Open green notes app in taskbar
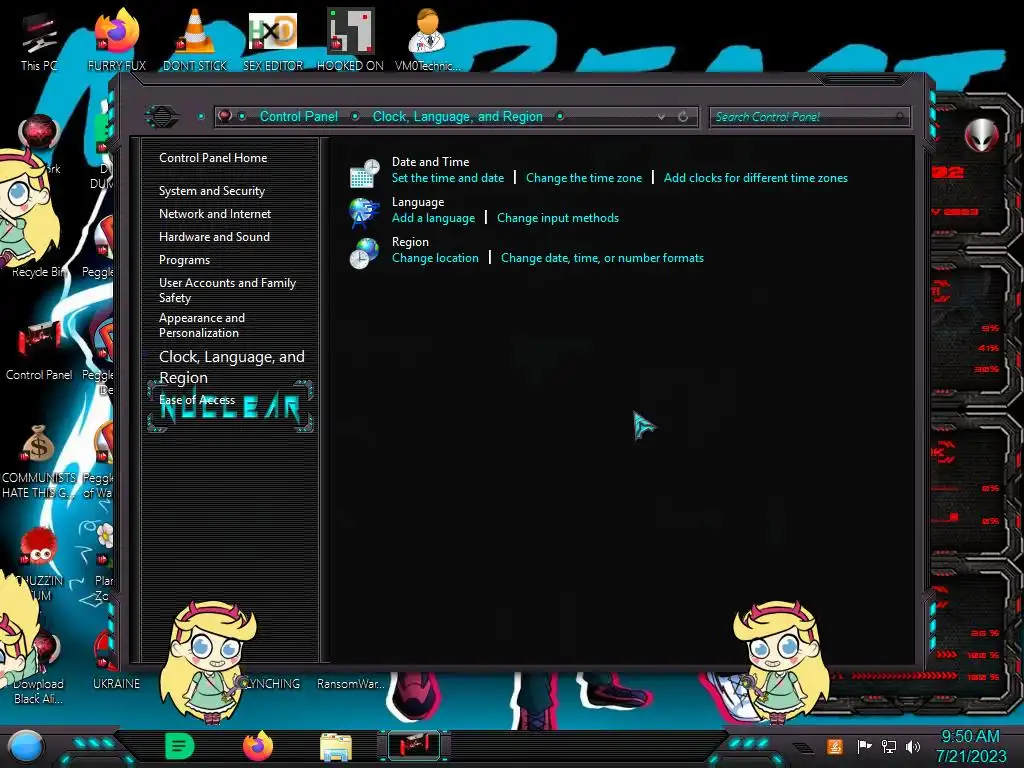Image resolution: width=1024 pixels, height=768 pixels. pyautogui.click(x=180, y=746)
